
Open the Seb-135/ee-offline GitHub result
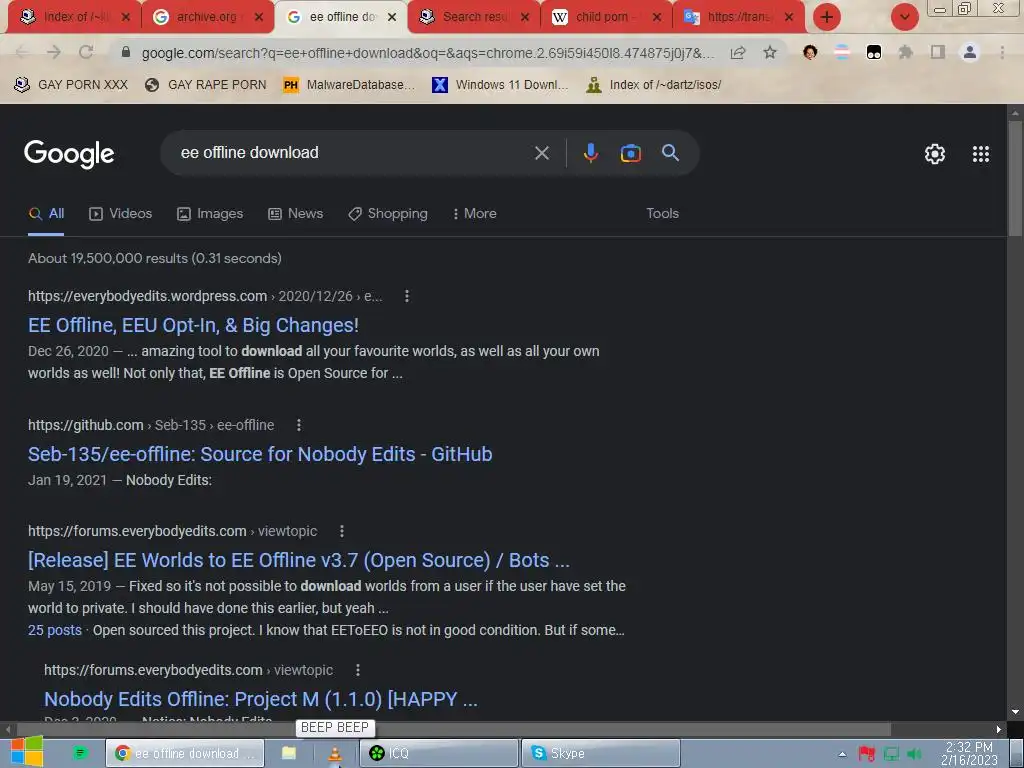260,454
